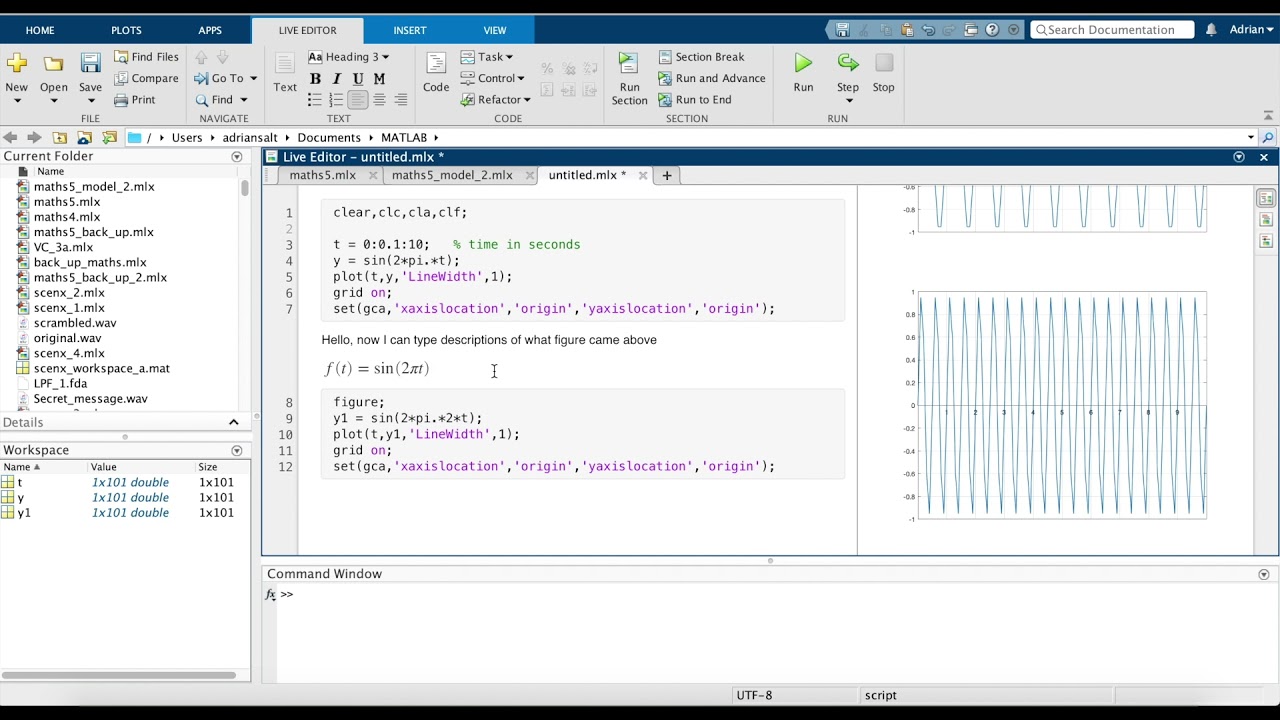Toggle italic text formatting
Screen dimensions: 1280x720
pyautogui.click(x=337, y=79)
